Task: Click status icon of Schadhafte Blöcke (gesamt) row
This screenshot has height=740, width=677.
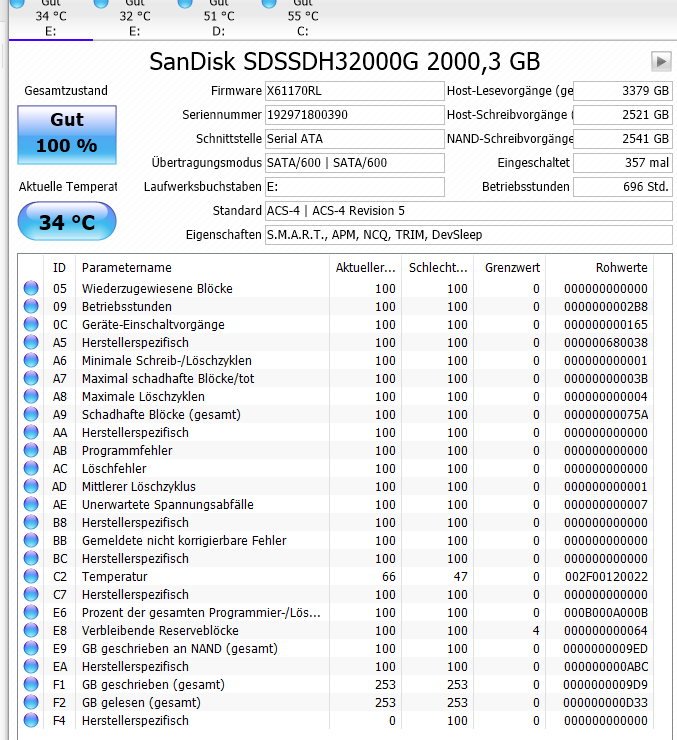Action: (x=31, y=414)
